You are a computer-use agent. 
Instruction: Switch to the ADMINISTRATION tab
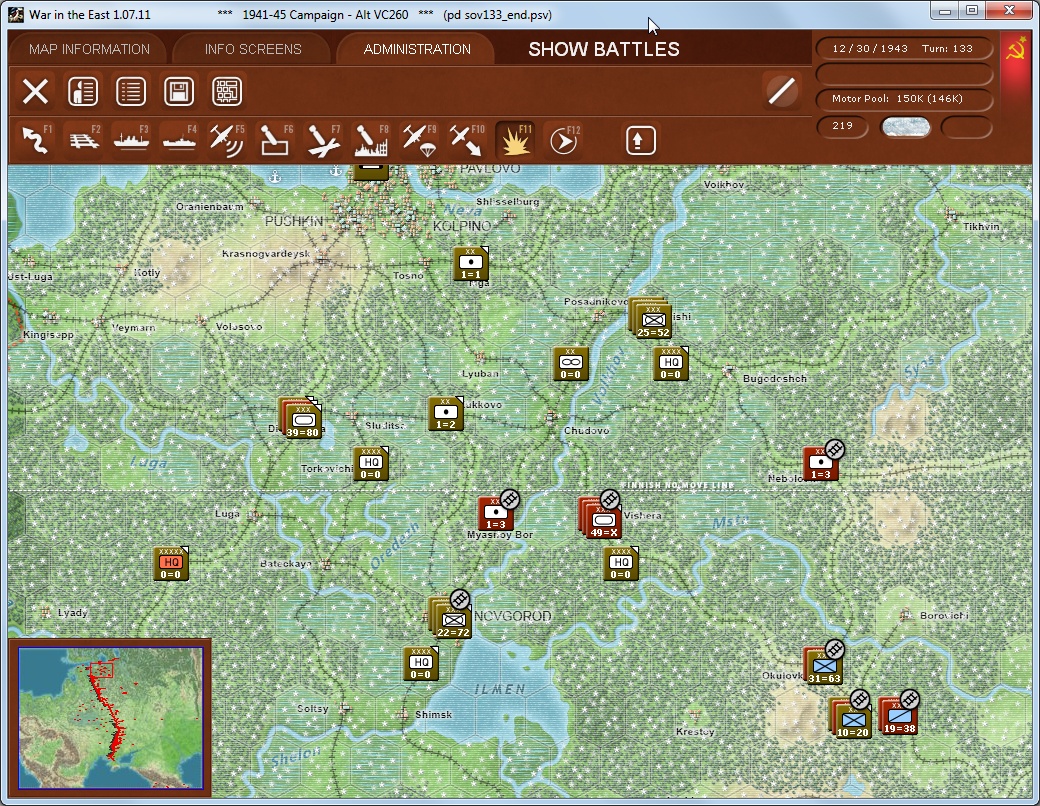(x=417, y=49)
